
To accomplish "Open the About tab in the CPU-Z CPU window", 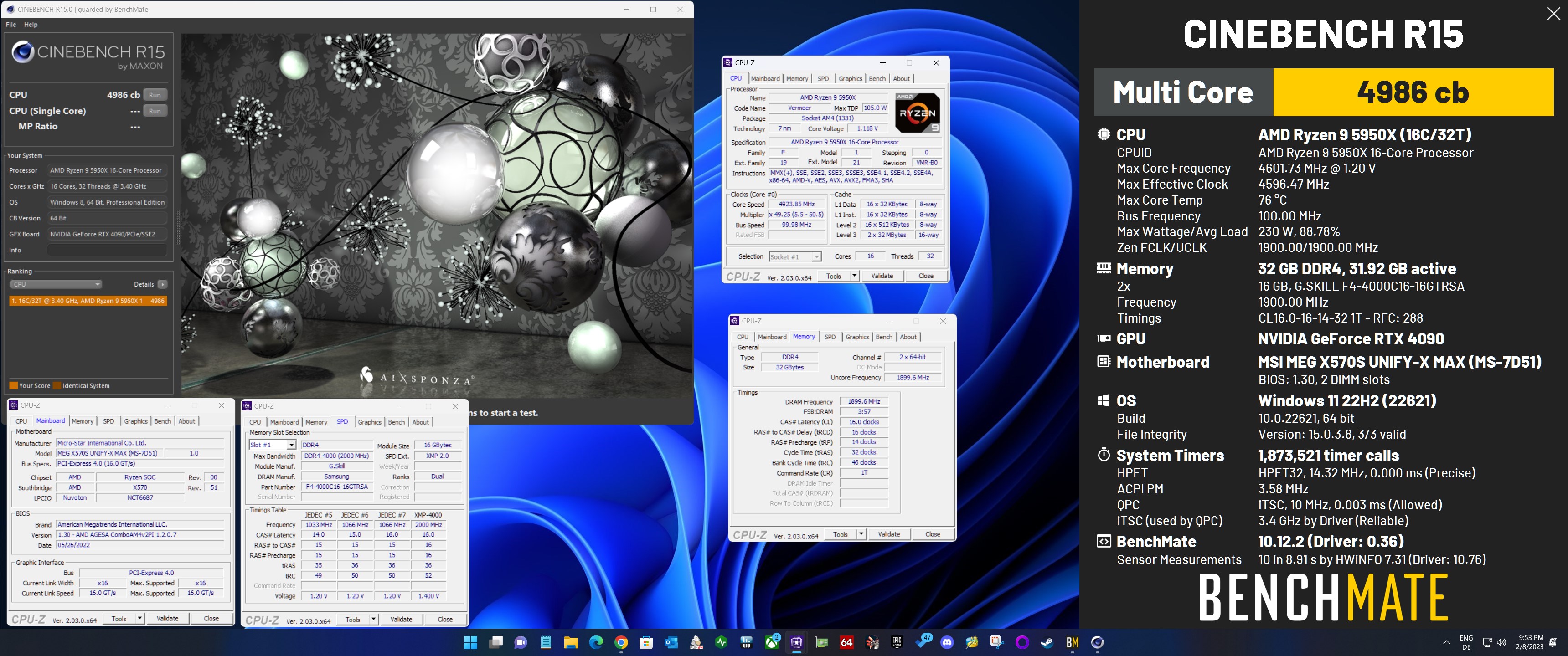I will (902, 78).
